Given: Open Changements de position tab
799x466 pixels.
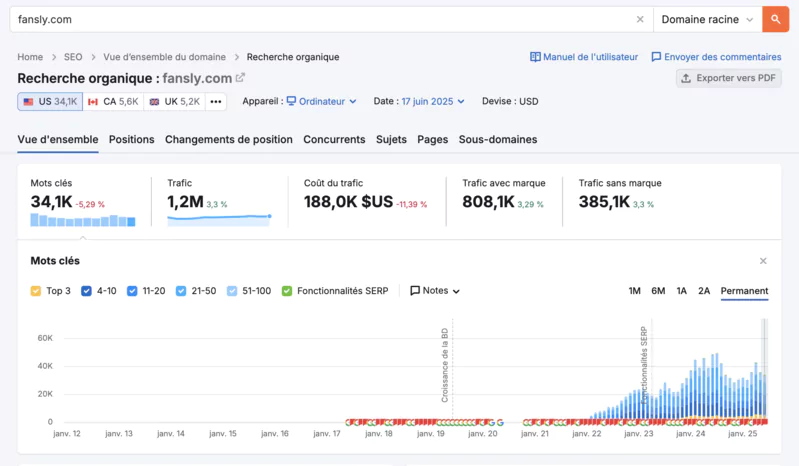Looking at the screenshot, I should tap(229, 140).
